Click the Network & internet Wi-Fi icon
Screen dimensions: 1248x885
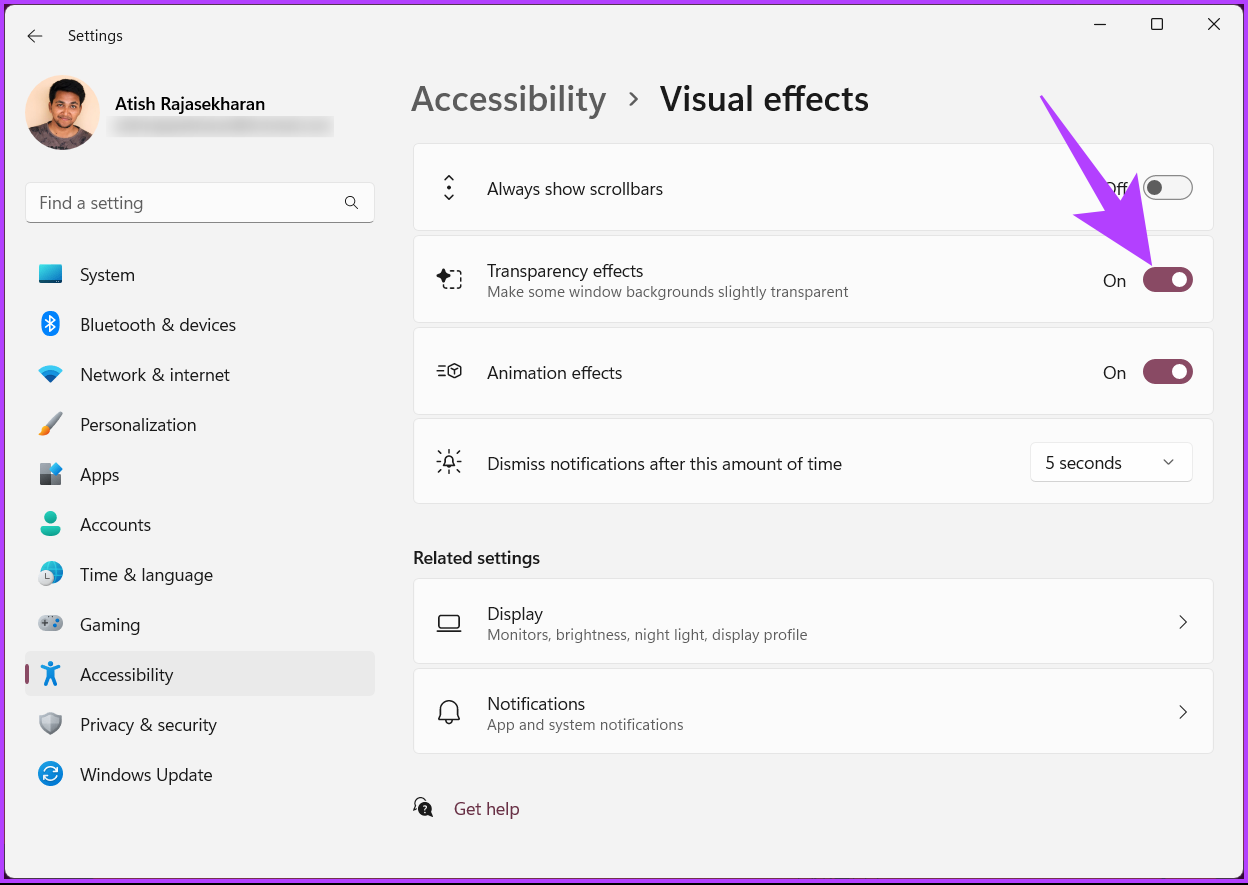pos(51,375)
